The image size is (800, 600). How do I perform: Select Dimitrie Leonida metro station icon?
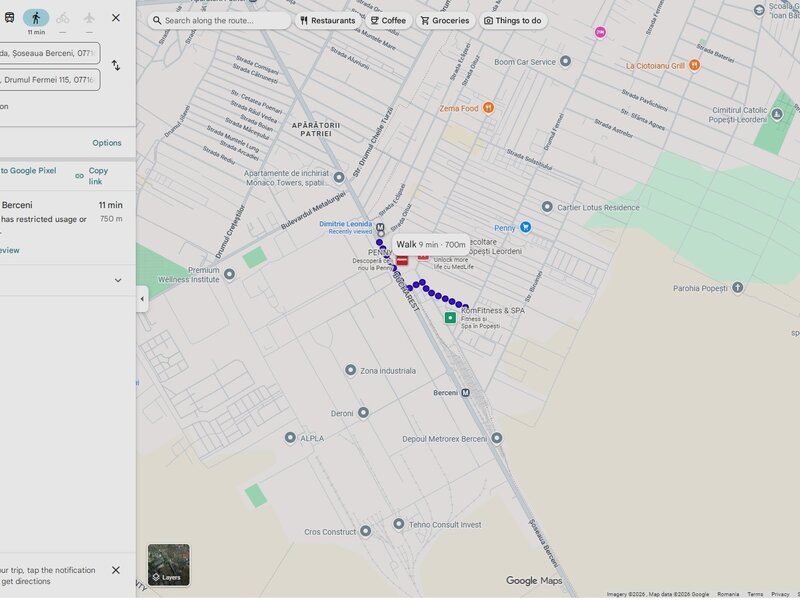coord(380,228)
